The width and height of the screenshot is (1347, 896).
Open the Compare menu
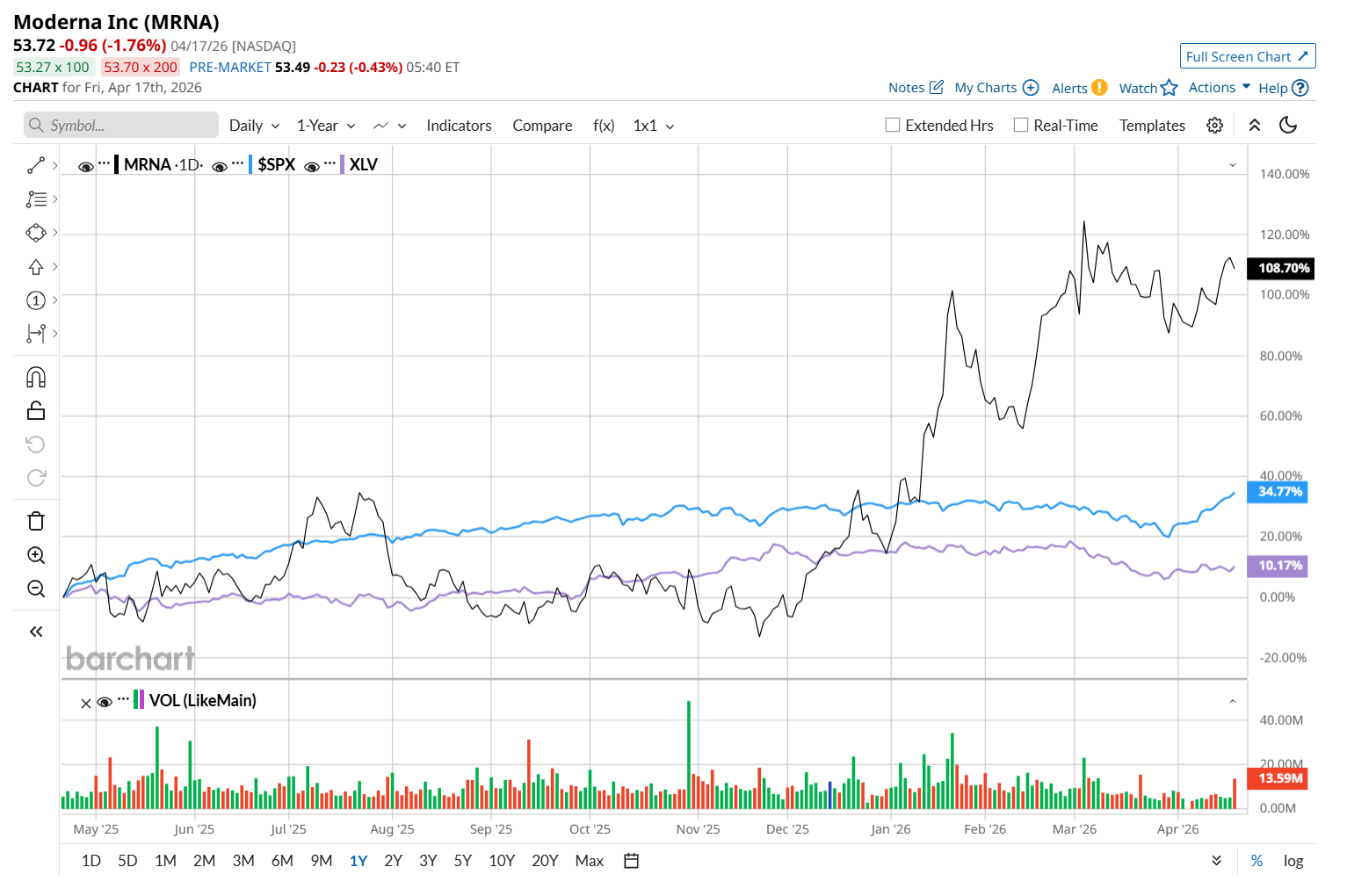tap(542, 126)
